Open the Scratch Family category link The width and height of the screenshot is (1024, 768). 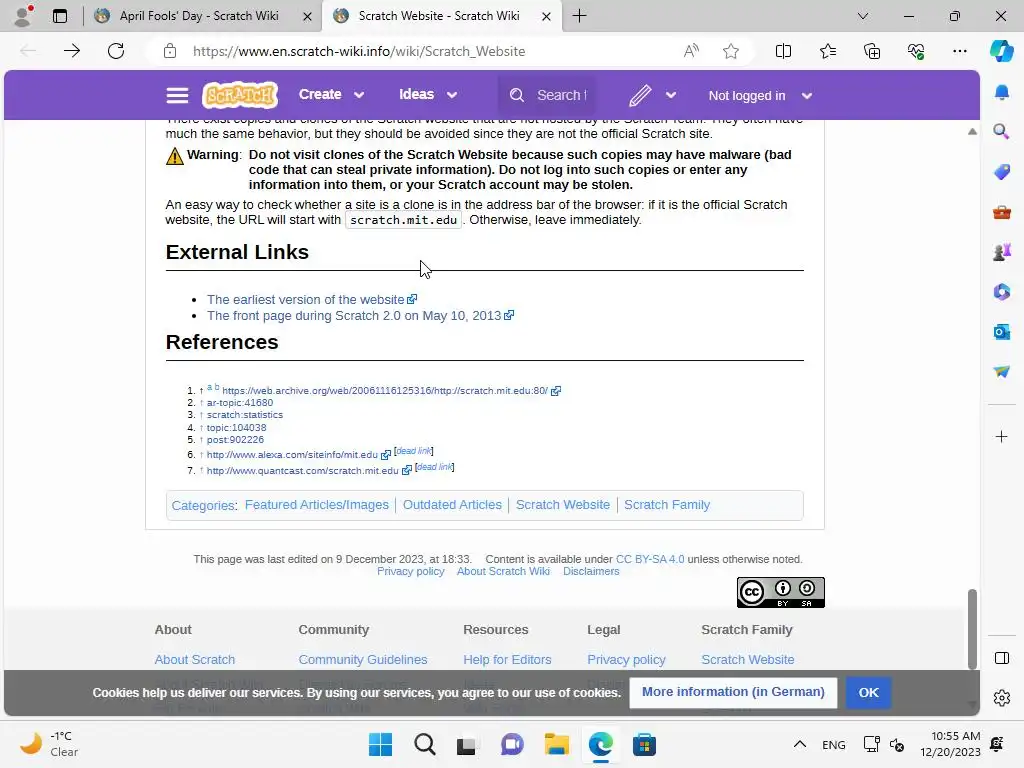(x=667, y=505)
